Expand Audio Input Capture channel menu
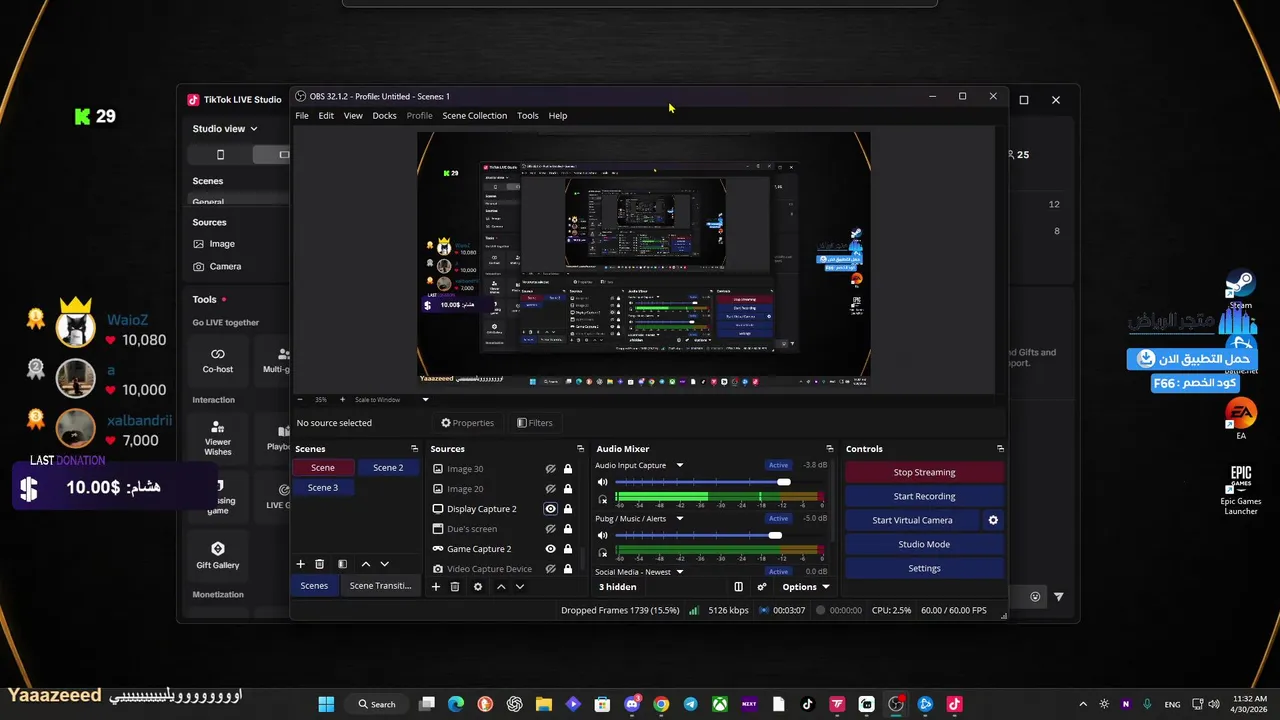The width and height of the screenshot is (1280, 720). (679, 465)
